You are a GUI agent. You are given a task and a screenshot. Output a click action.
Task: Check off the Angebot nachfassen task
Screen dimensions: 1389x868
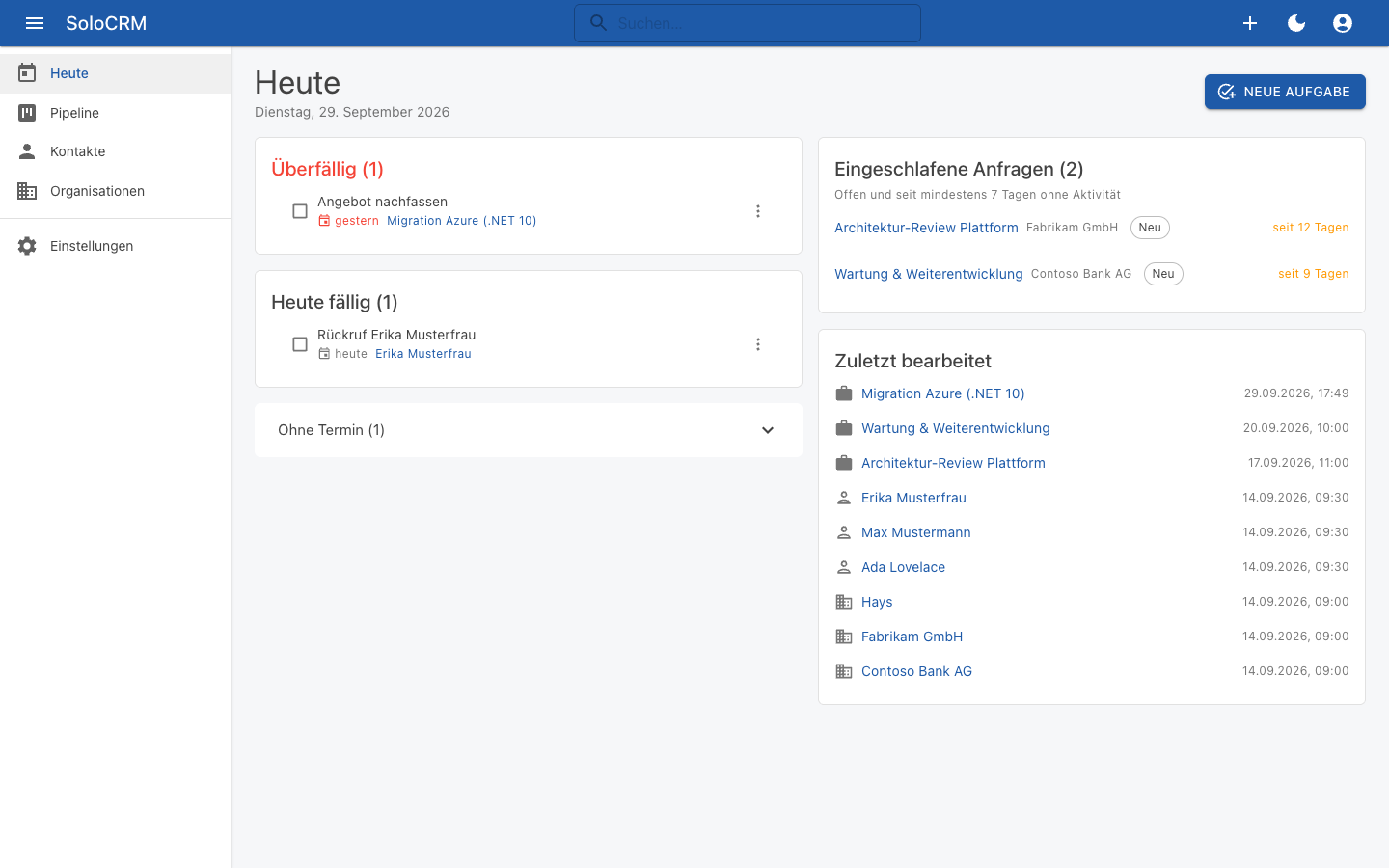tap(300, 211)
